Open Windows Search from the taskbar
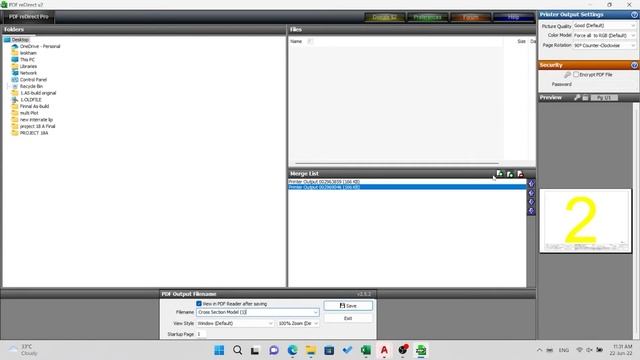This screenshot has width=640, height=360. (238, 350)
